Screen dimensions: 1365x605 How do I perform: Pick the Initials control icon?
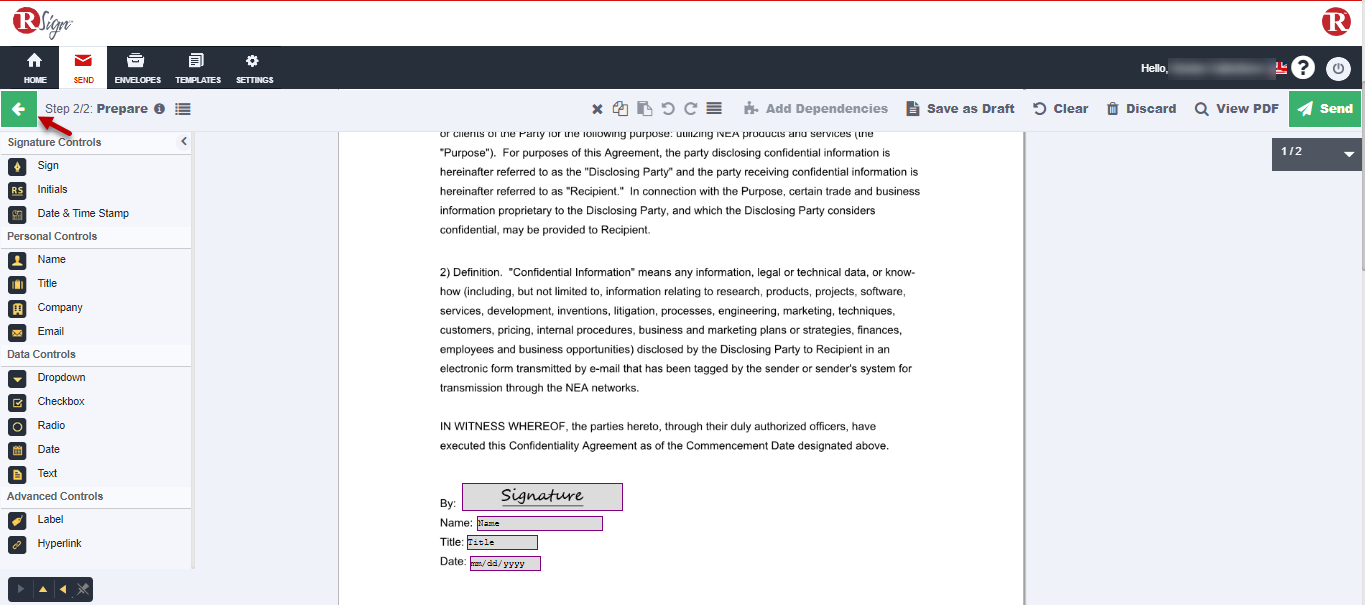click(17, 190)
